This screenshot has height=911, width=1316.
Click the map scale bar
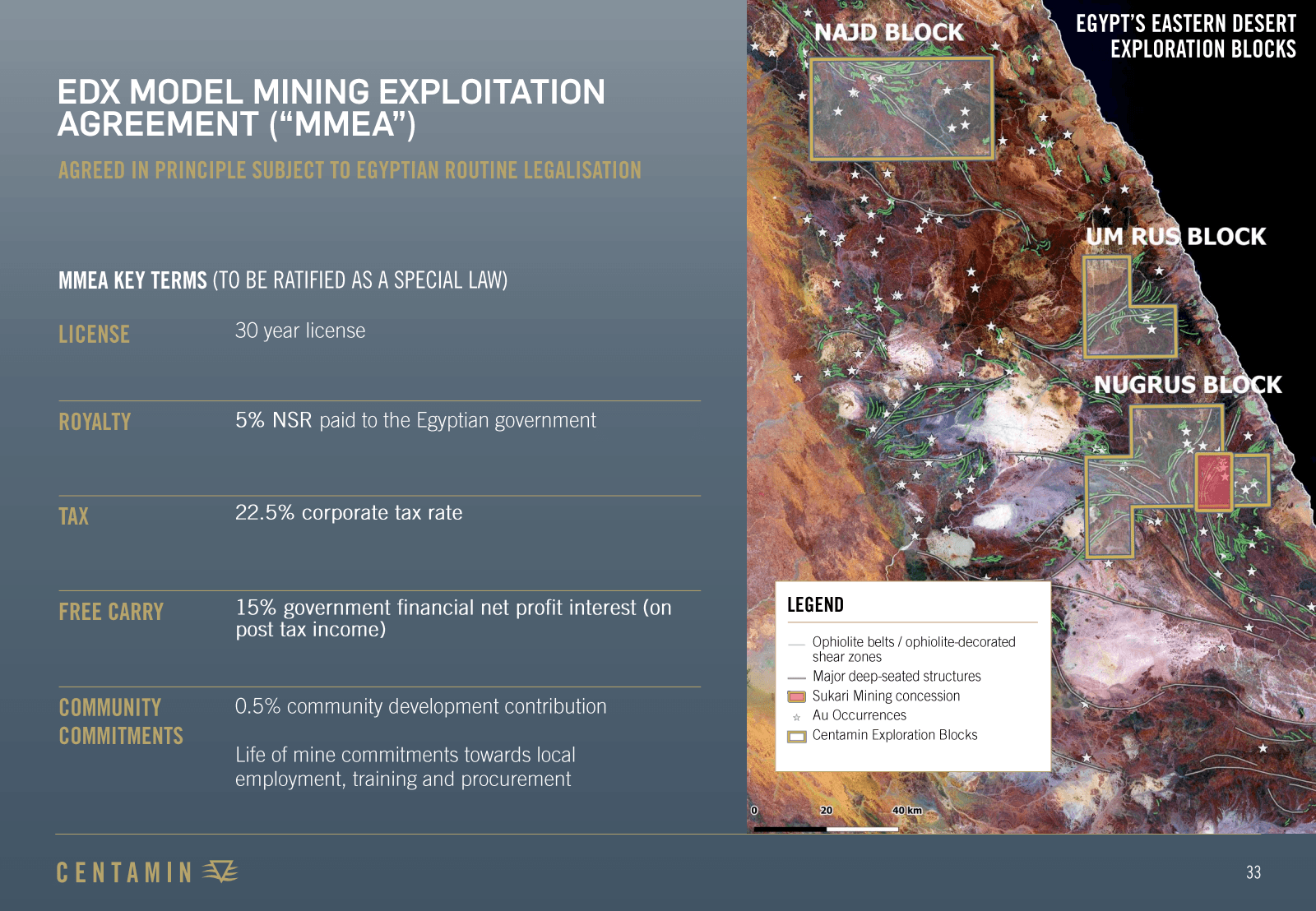point(826,829)
